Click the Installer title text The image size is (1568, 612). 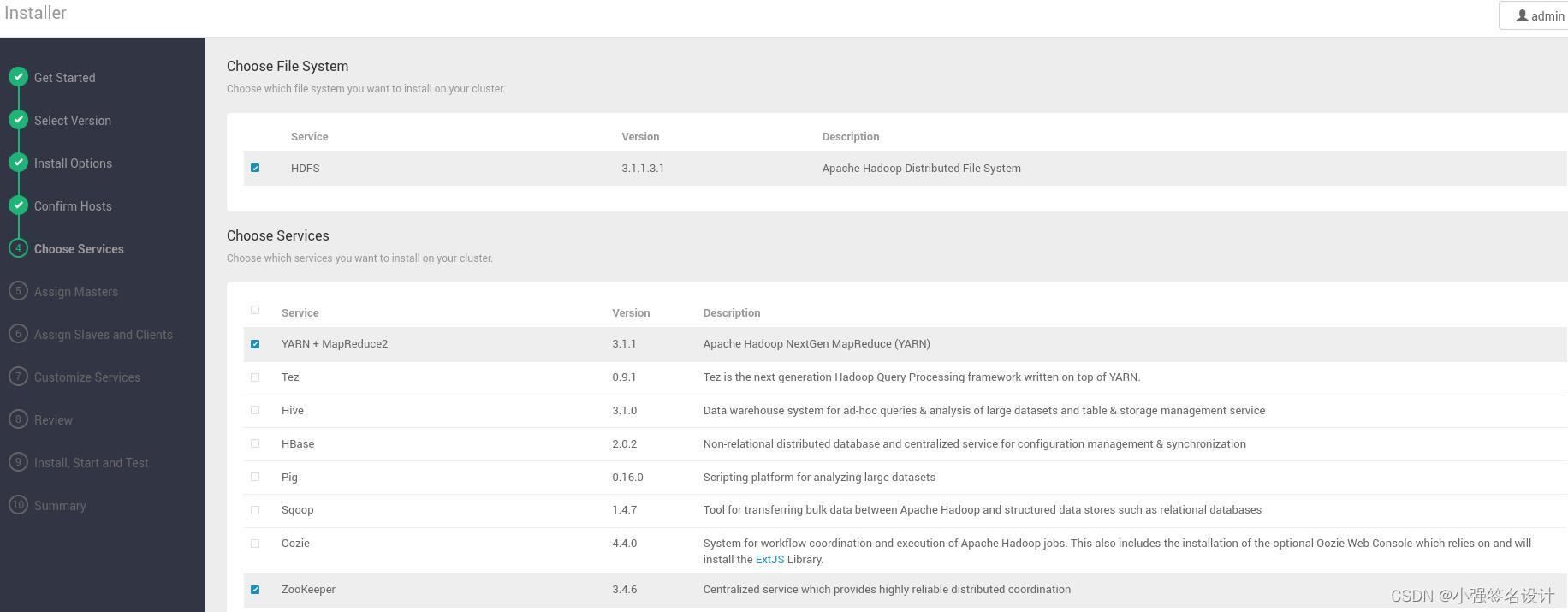coord(35,13)
